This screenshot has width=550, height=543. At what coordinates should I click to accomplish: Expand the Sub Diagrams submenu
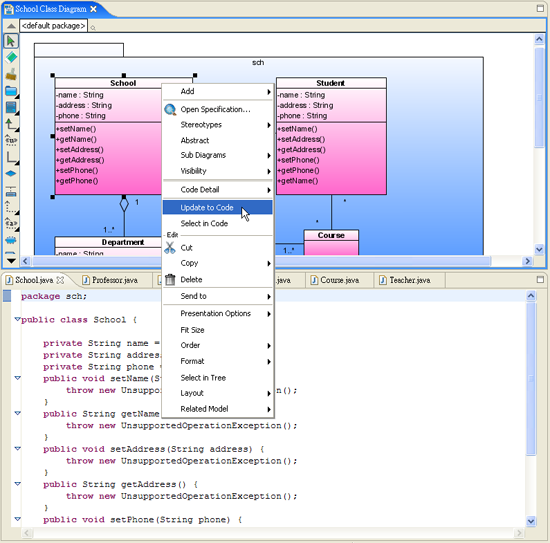(x=217, y=155)
